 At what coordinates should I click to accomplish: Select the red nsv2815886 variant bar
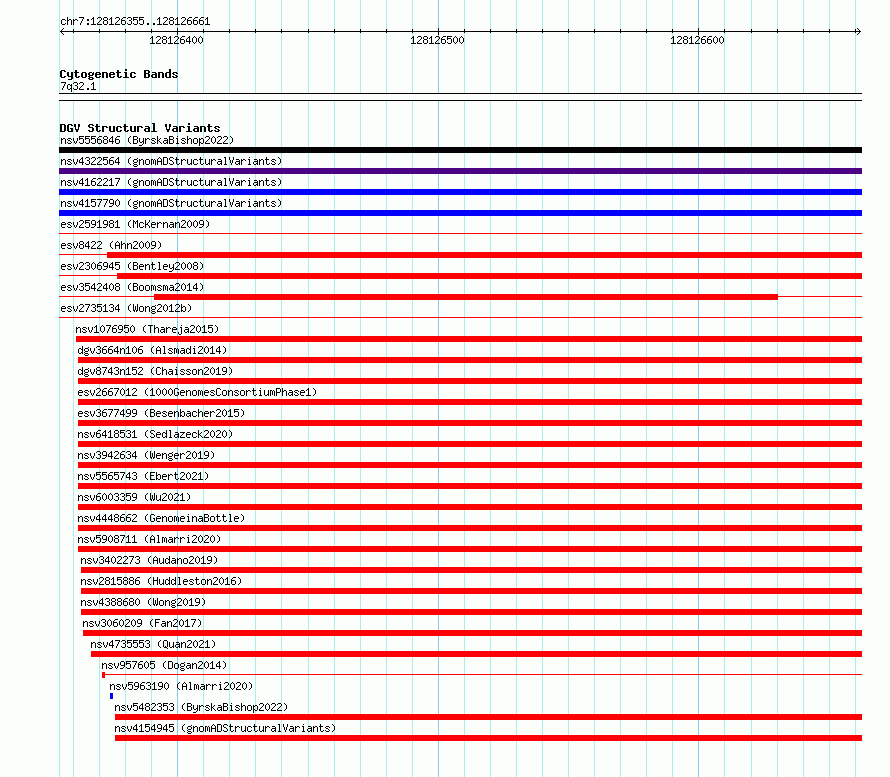[x=471, y=591]
